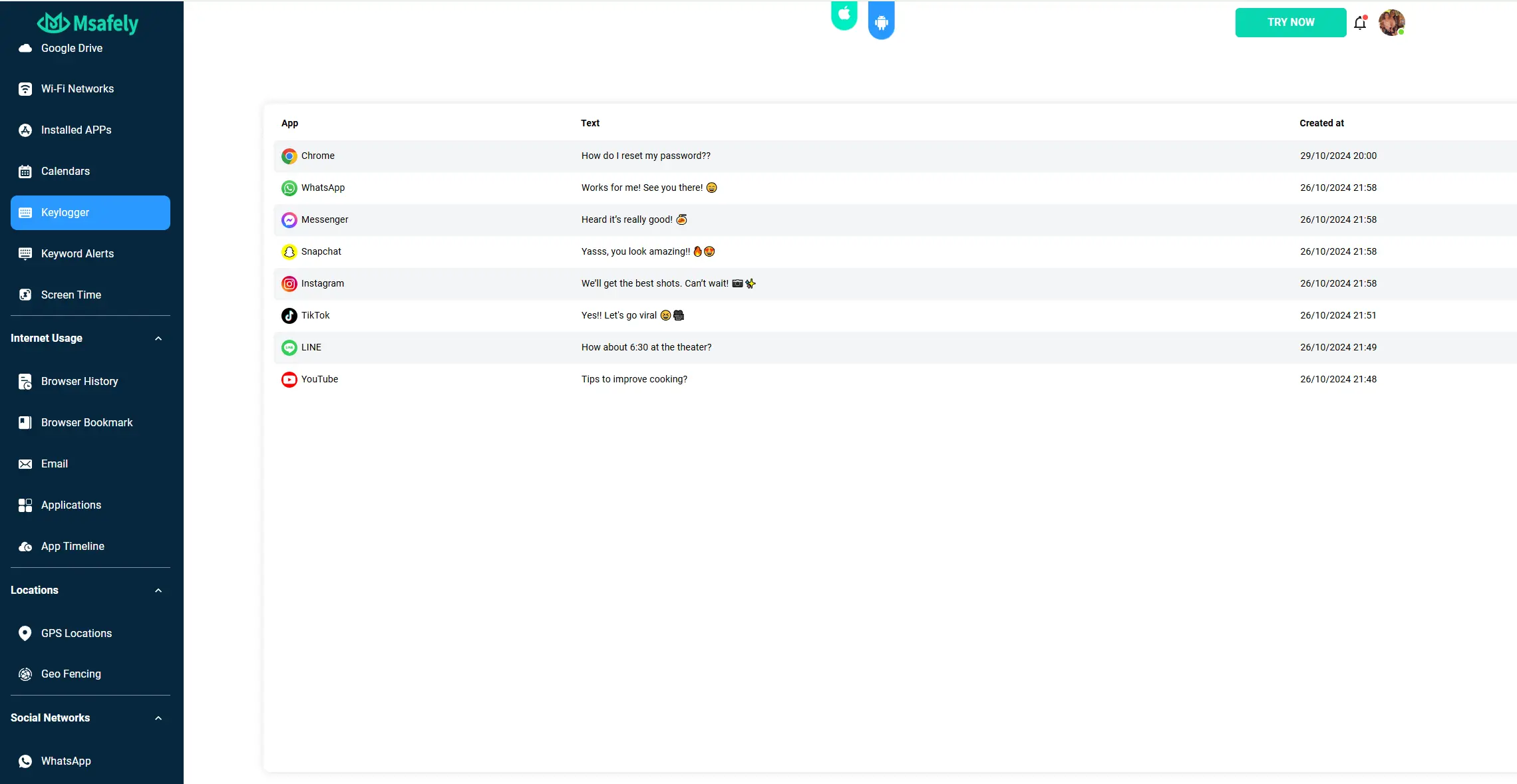The height and width of the screenshot is (784, 1517).
Task: Click the Keyword Alerts keyboard icon
Action: (x=25, y=254)
